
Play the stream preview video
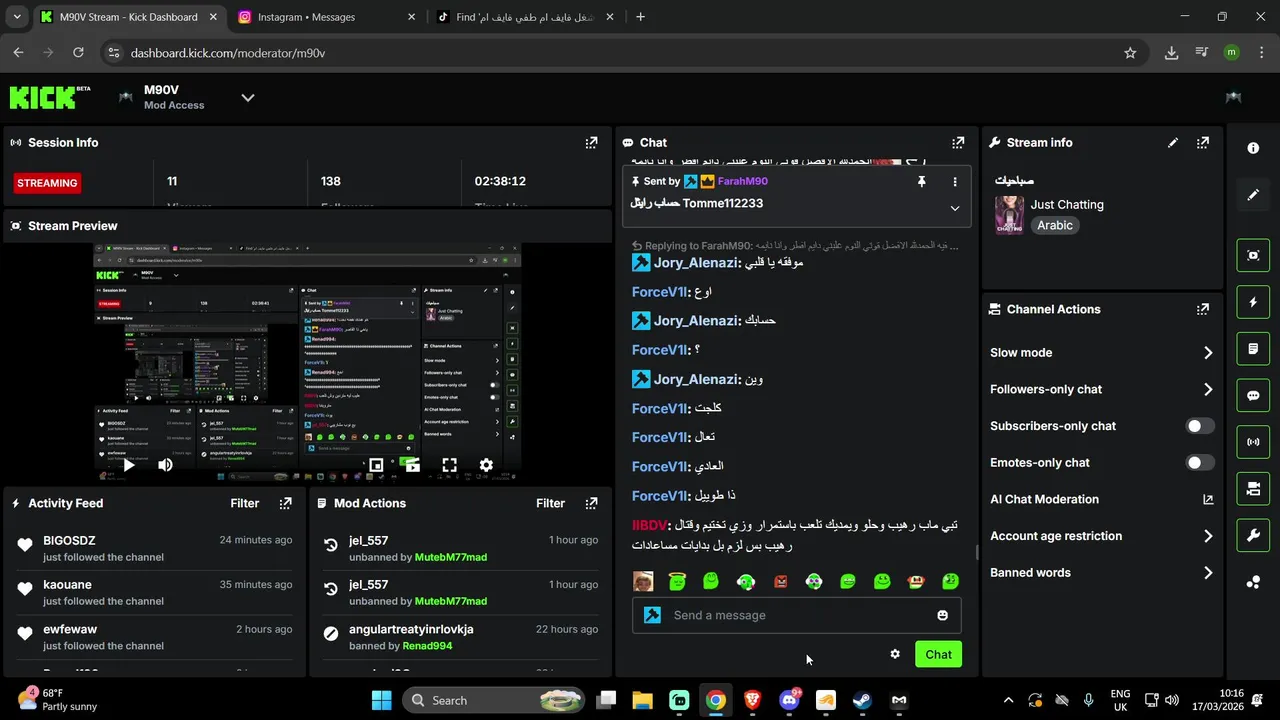(128, 465)
